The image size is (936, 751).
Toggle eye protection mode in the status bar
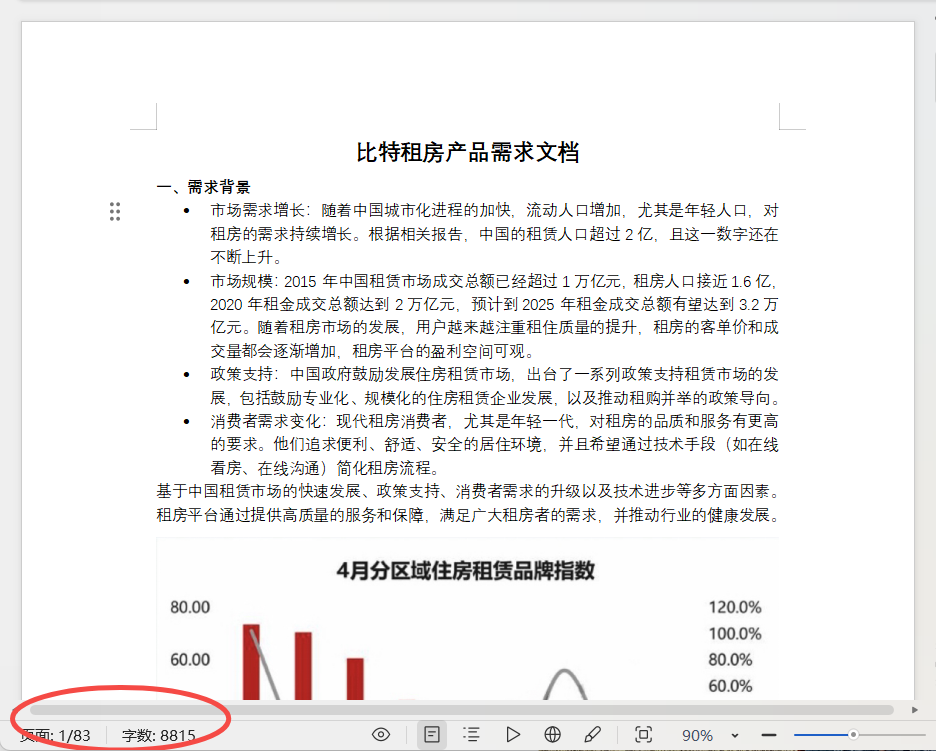coord(382,734)
